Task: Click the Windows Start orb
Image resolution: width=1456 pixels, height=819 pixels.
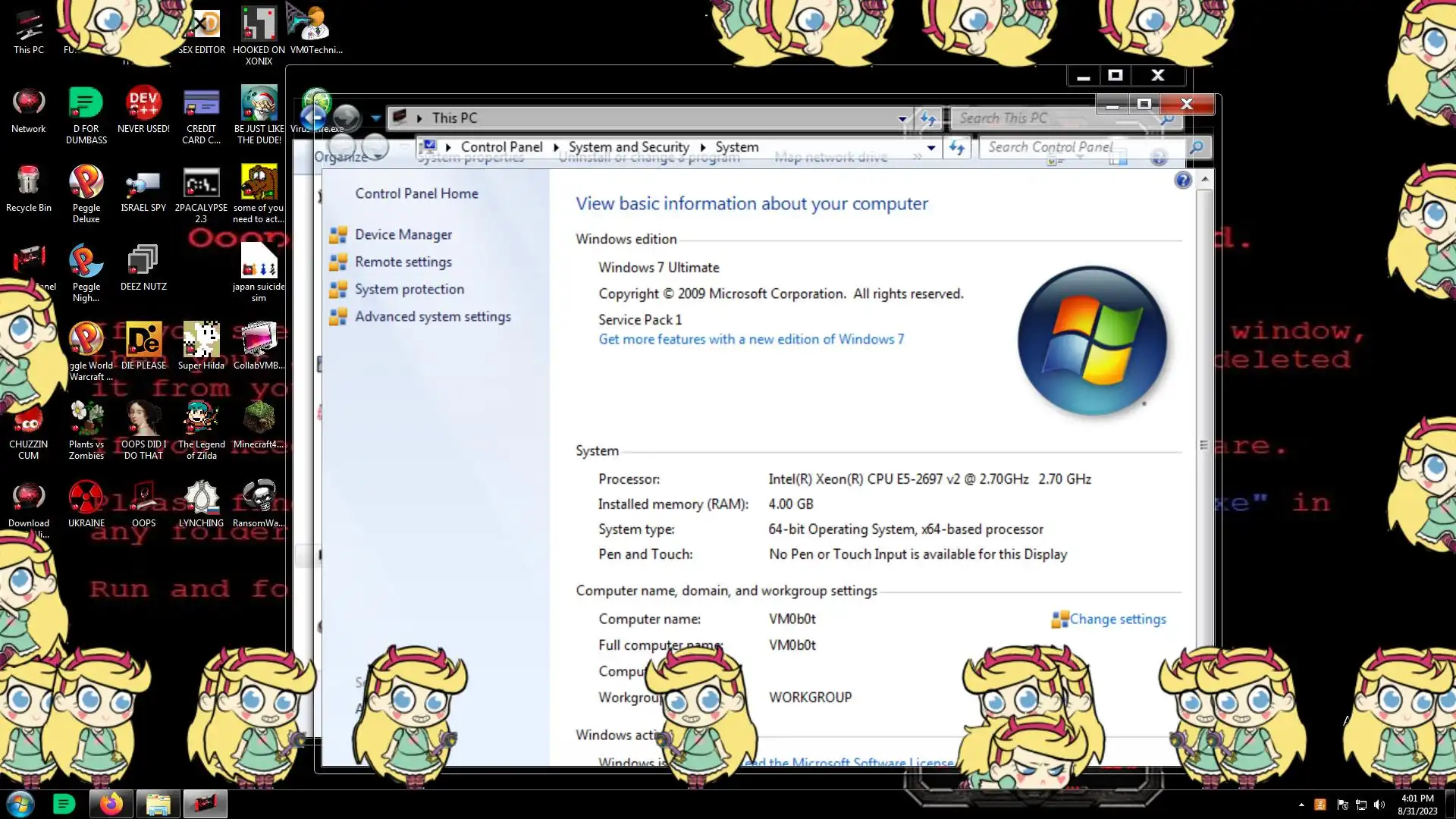Action: coord(20,804)
